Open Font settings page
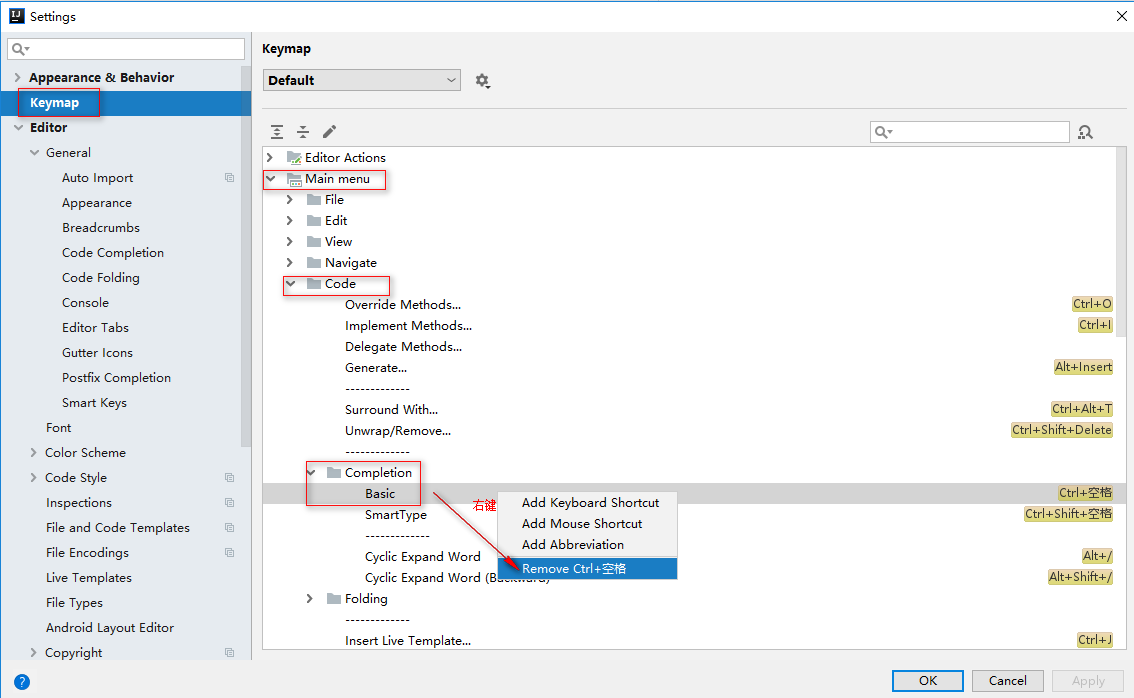This screenshot has width=1134, height=698. pyautogui.click(x=59, y=427)
